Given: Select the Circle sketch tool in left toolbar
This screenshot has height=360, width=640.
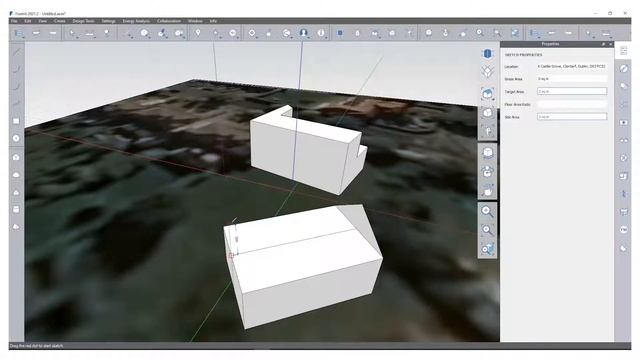Looking at the screenshot, I should (16, 138).
